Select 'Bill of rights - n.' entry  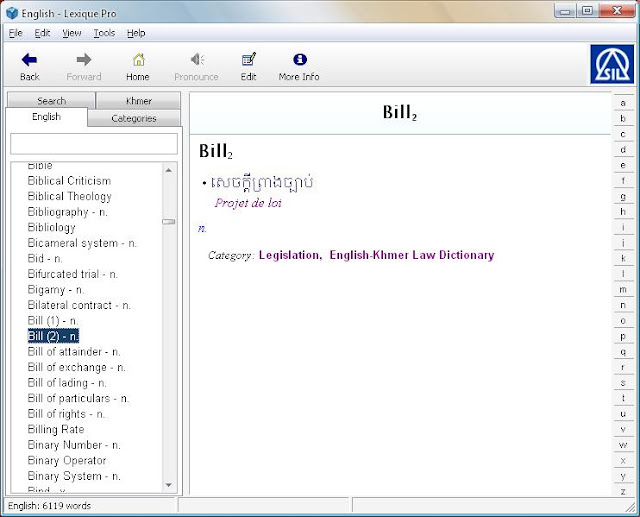click(x=66, y=414)
